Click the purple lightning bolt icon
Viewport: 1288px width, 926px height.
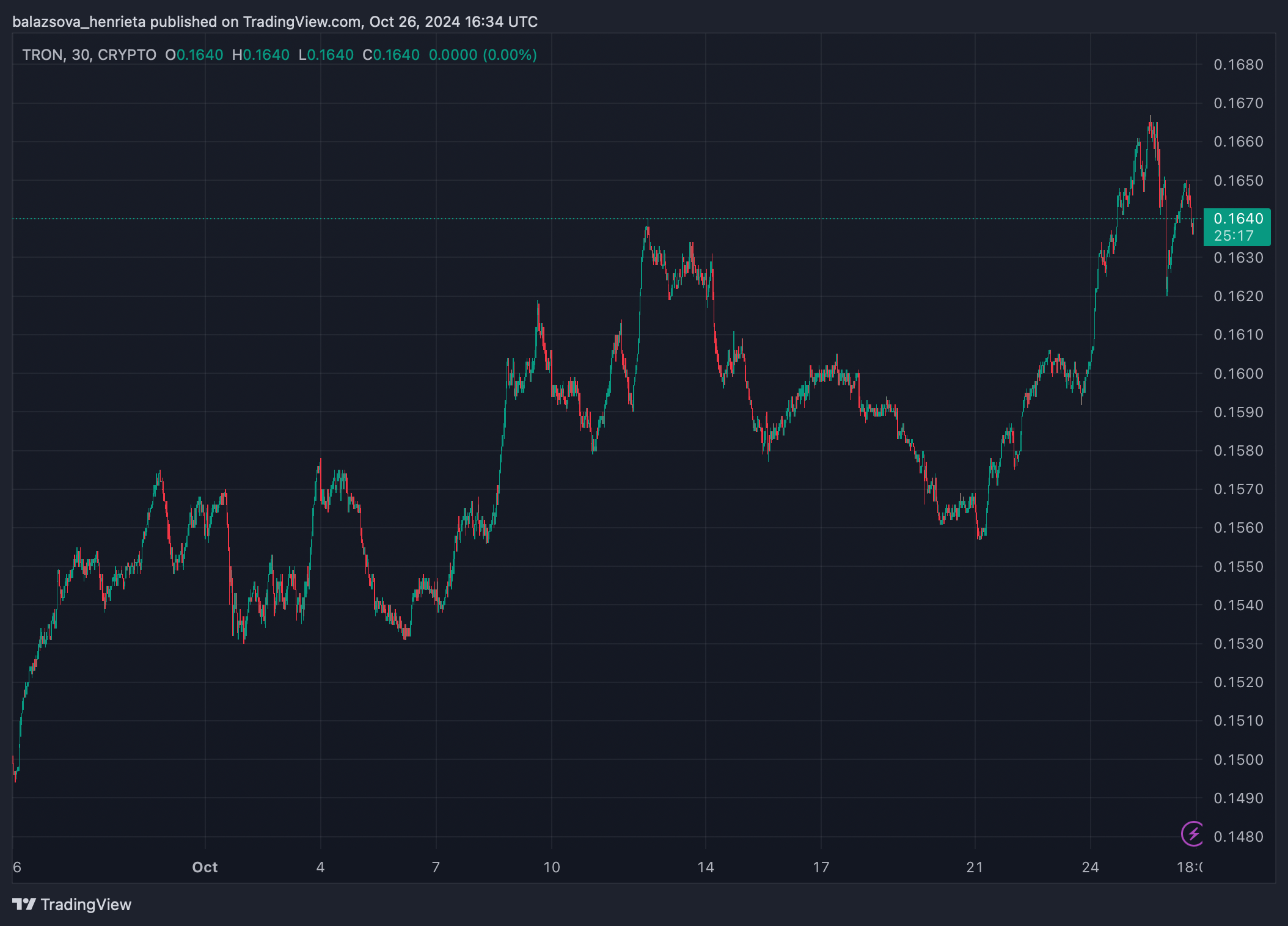point(1192,833)
